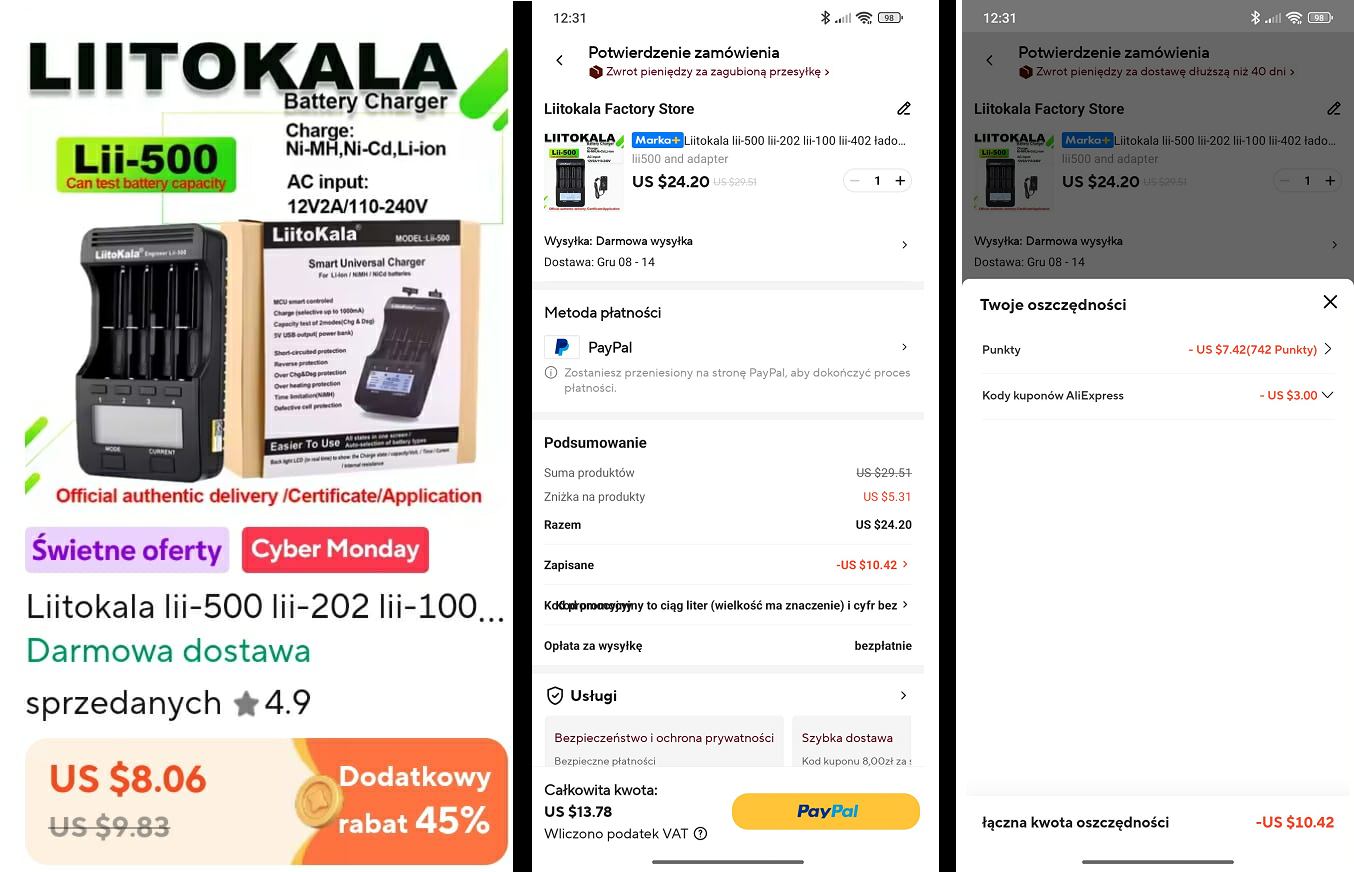Increase item quantity with plus button
This screenshot has height=872, width=1354.
pyautogui.click(x=900, y=181)
